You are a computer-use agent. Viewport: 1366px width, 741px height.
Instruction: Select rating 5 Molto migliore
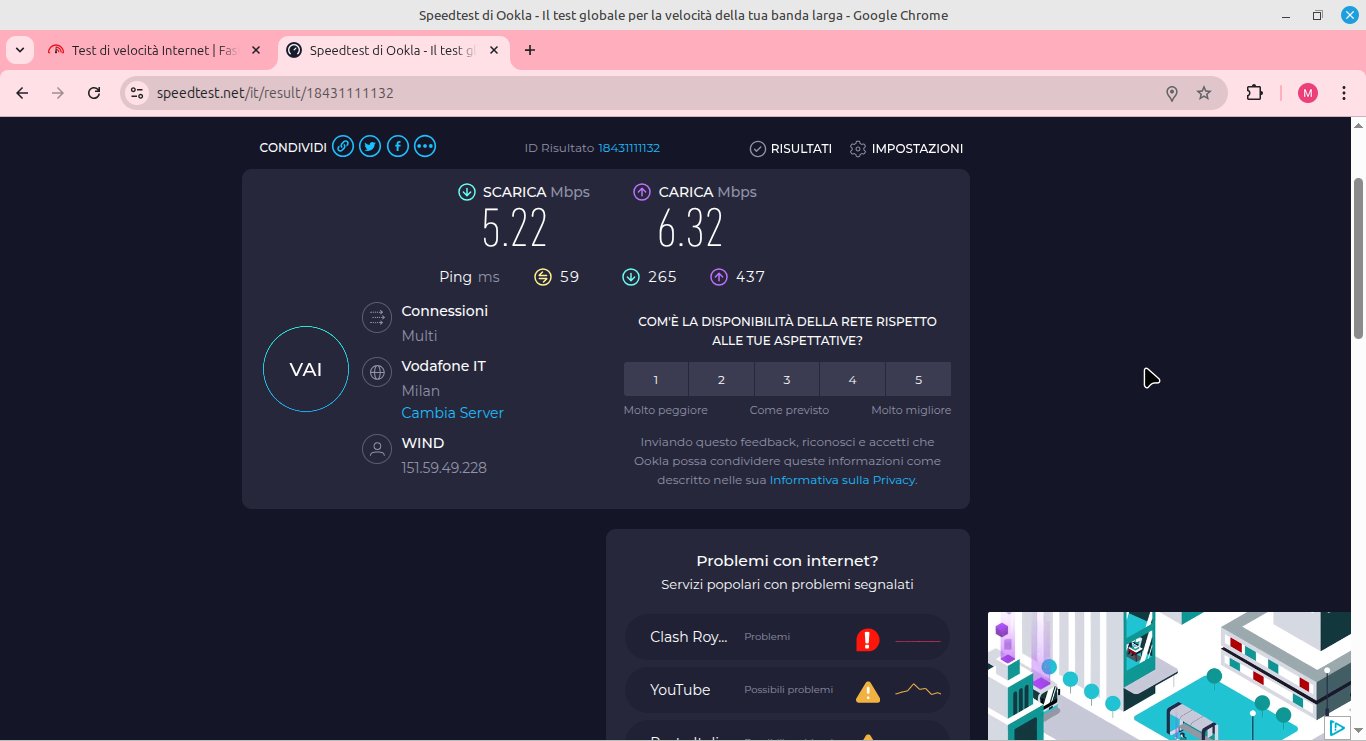(918, 380)
